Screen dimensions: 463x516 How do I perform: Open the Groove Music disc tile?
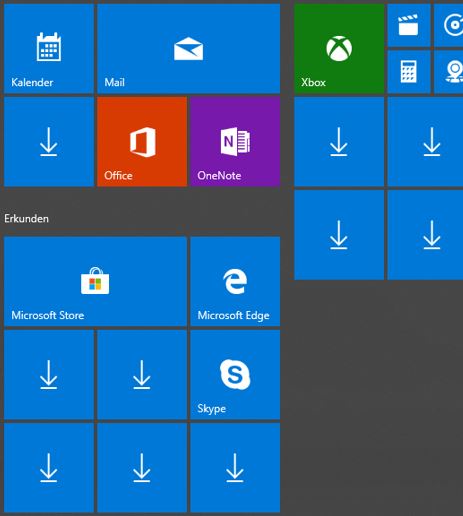449,25
